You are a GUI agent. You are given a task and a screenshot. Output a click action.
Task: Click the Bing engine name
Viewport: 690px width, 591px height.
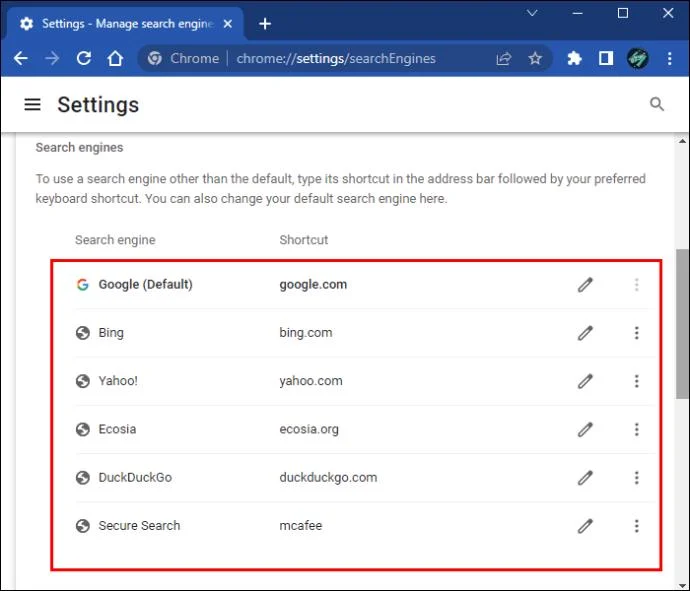(x=111, y=333)
